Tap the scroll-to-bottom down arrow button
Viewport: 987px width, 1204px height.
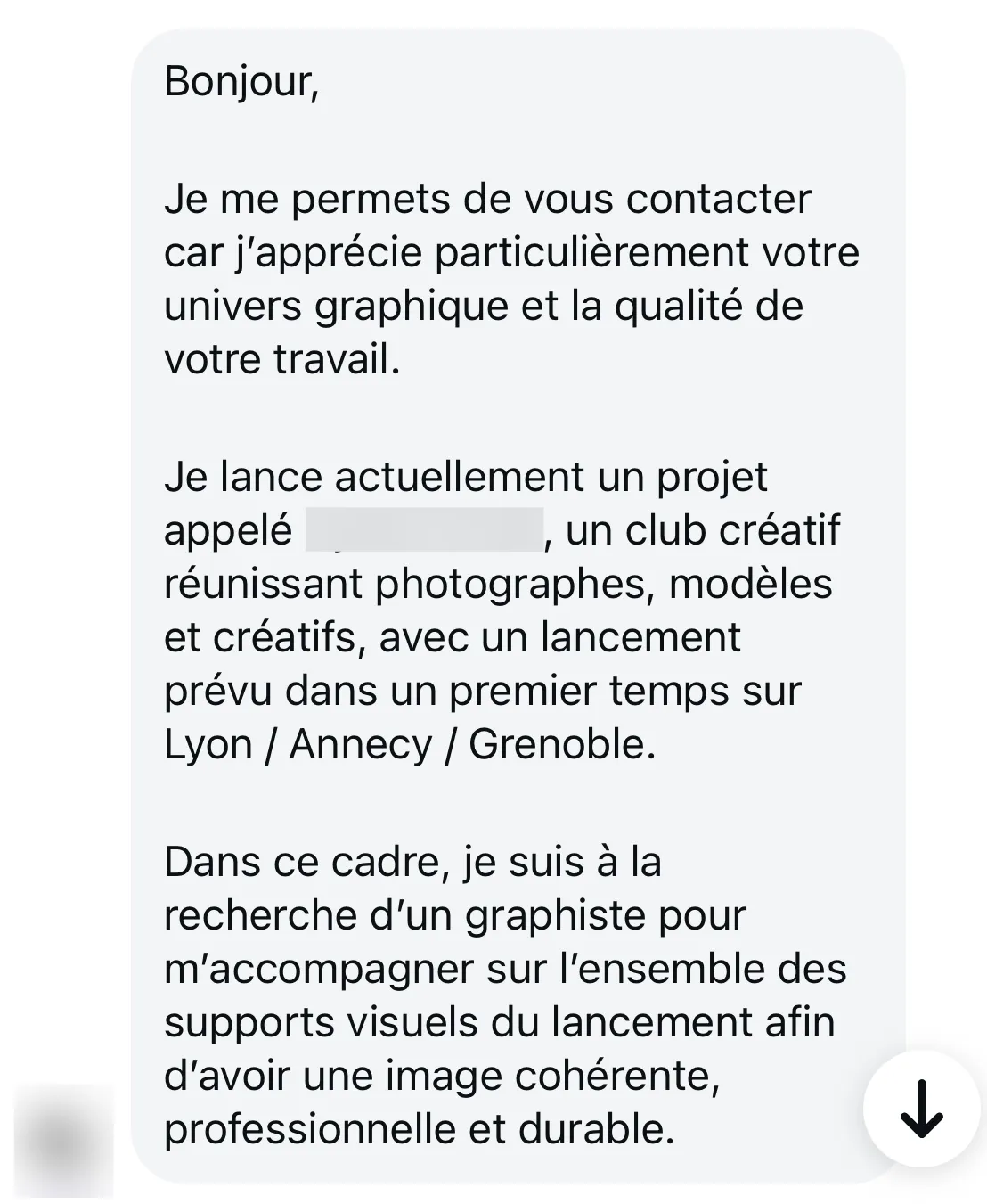921,1109
